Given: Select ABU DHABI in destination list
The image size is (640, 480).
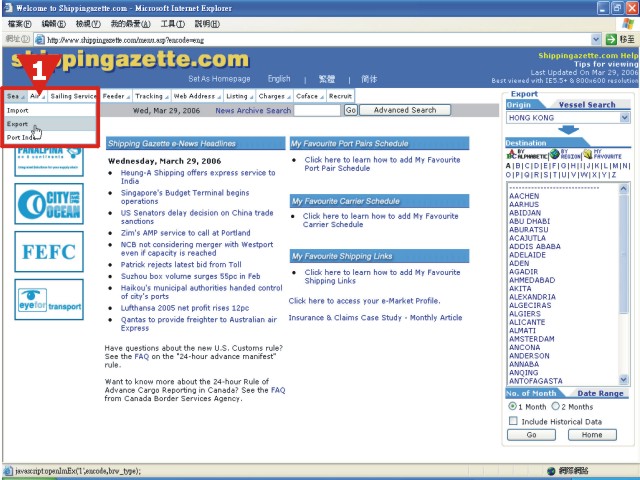Looking at the screenshot, I should (x=529, y=221).
